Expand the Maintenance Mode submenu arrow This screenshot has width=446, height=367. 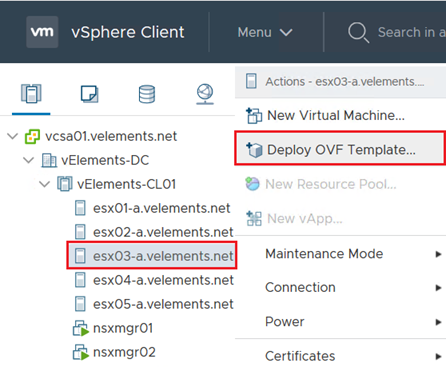[438, 255]
